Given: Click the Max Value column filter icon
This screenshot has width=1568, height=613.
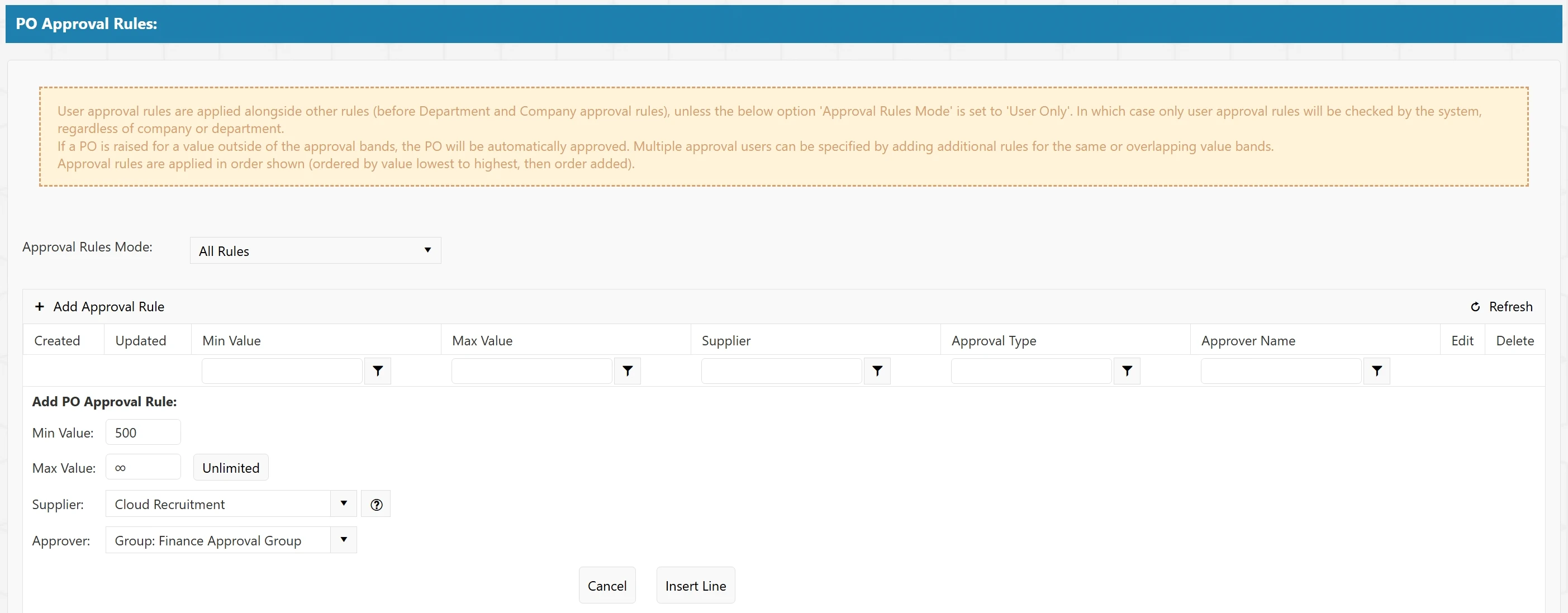Looking at the screenshot, I should (x=628, y=370).
